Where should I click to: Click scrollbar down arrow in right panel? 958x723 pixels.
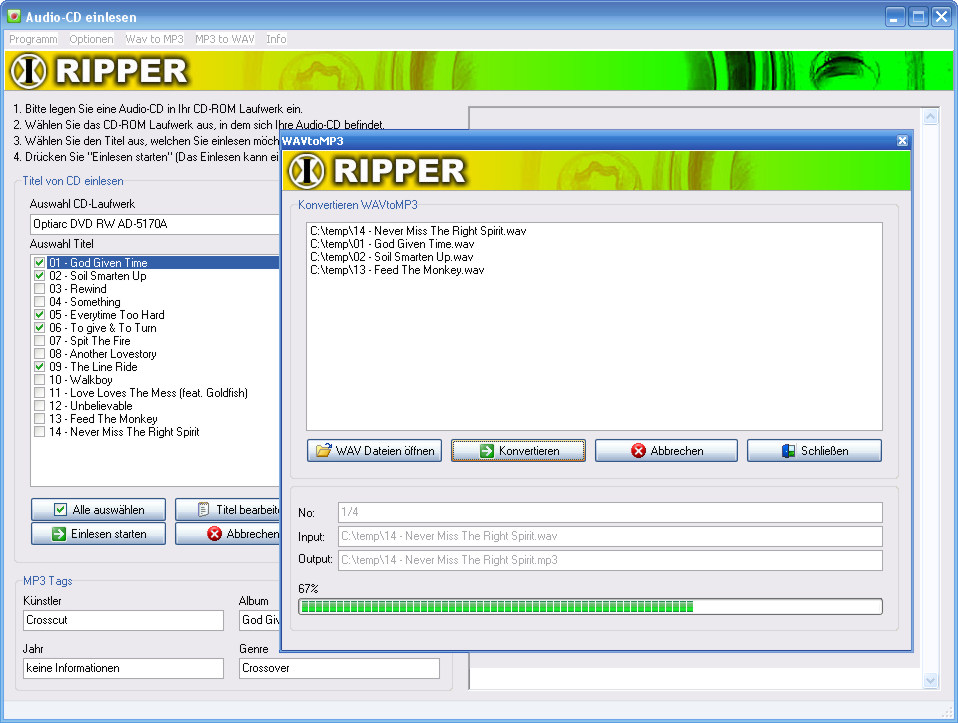click(x=931, y=680)
